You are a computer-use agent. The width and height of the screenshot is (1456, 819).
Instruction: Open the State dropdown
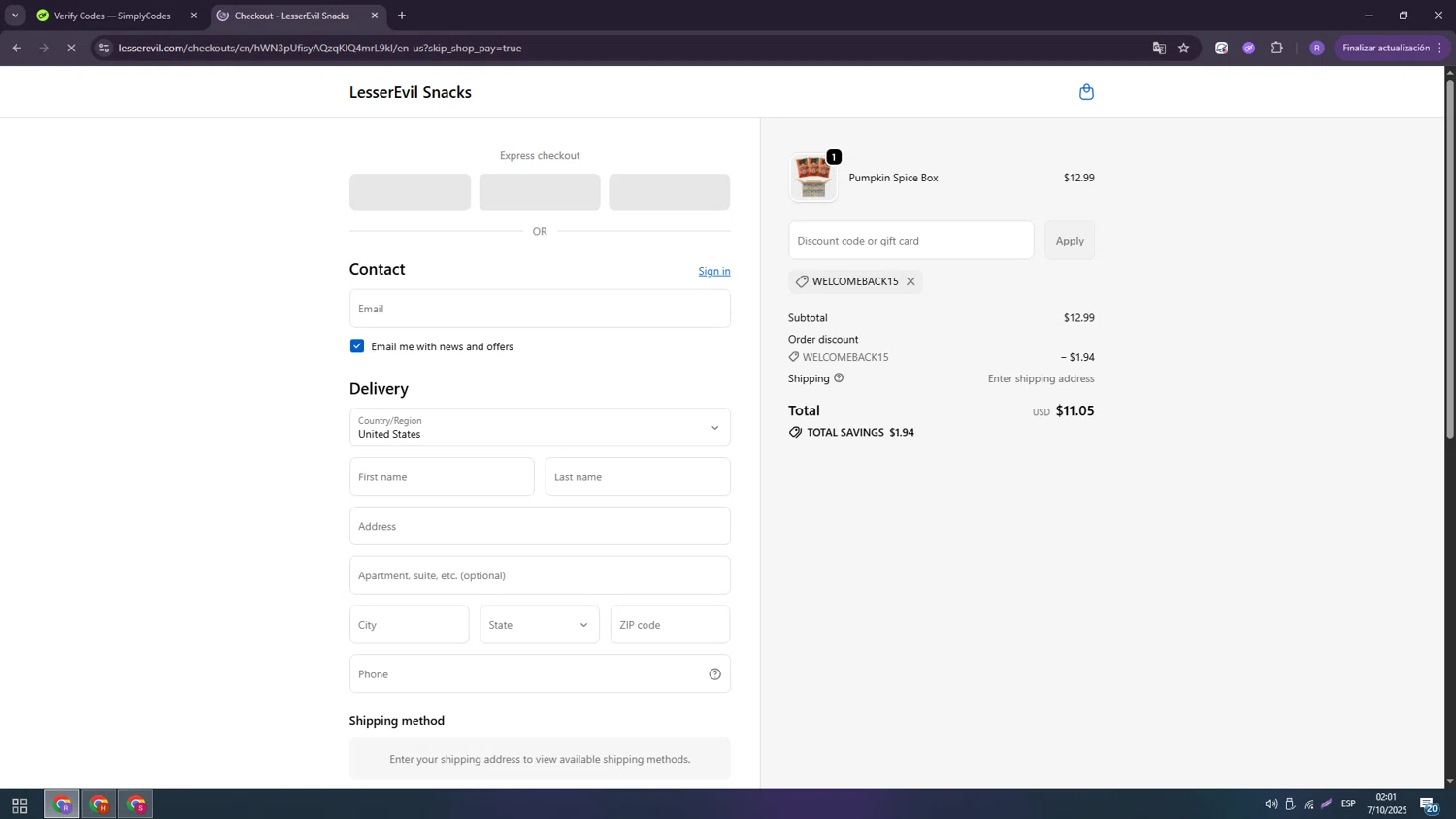click(540, 625)
